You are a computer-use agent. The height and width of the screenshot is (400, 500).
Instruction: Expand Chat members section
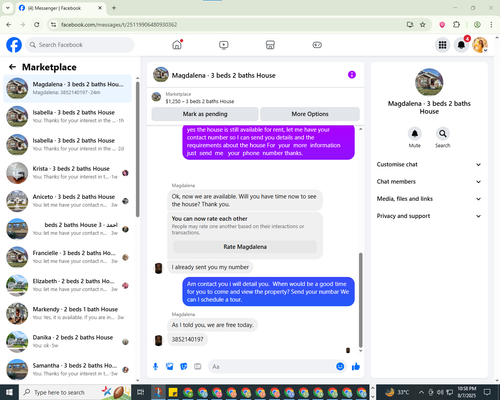pyautogui.click(x=429, y=182)
